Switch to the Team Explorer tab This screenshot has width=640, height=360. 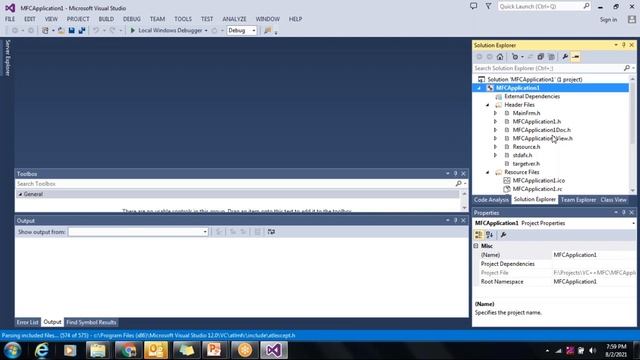[578, 200]
